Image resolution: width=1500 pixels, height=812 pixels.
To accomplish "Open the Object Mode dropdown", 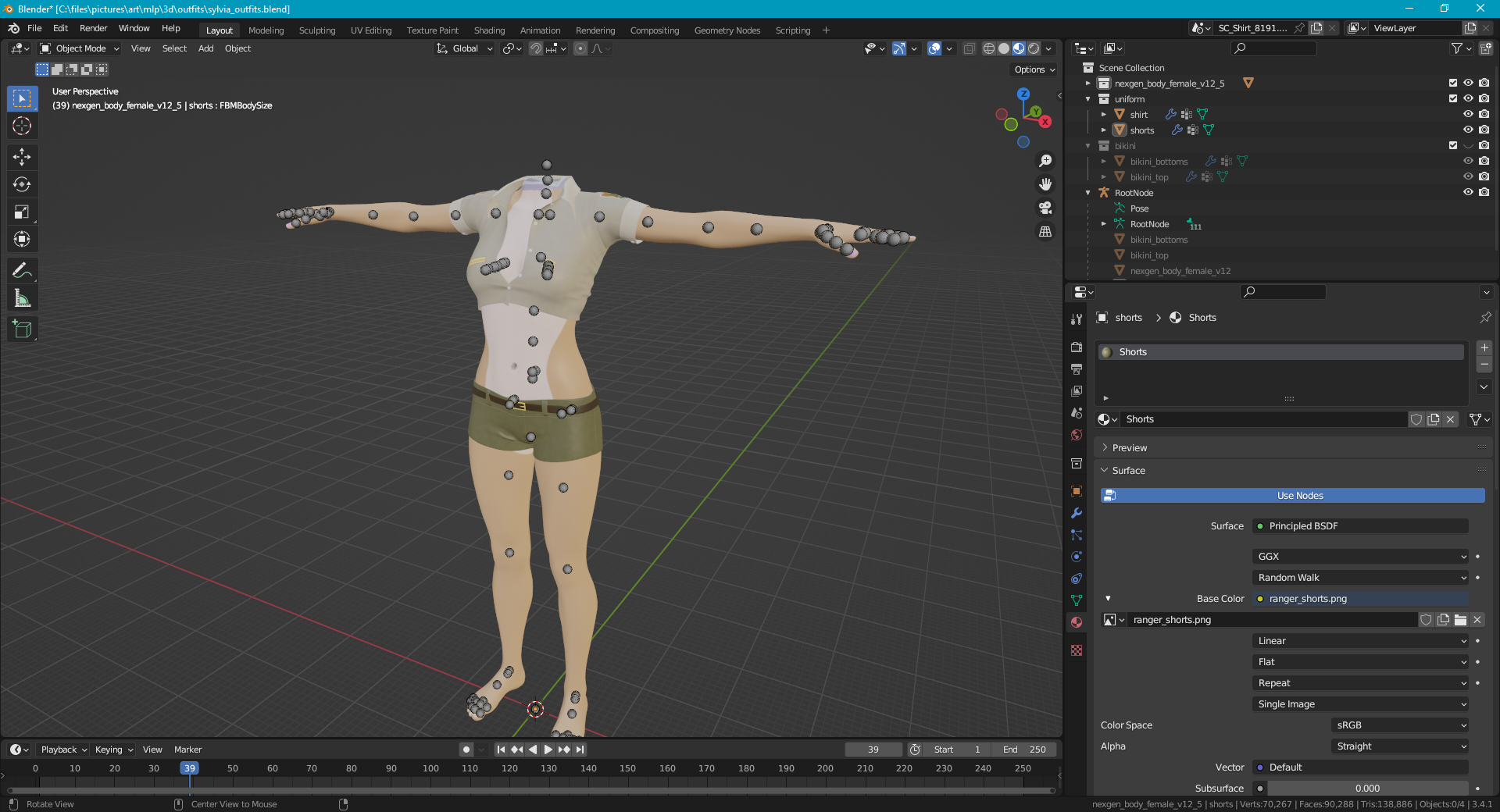I will pyautogui.click(x=80, y=48).
